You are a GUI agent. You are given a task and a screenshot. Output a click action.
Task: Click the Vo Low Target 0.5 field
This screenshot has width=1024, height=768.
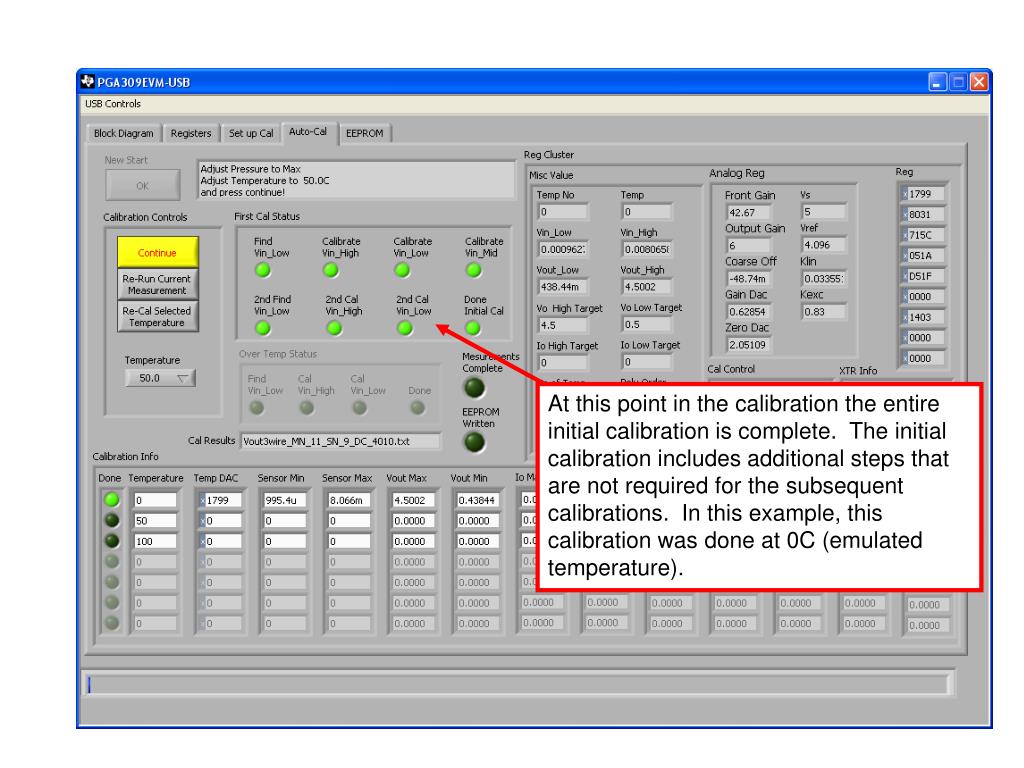(647, 325)
